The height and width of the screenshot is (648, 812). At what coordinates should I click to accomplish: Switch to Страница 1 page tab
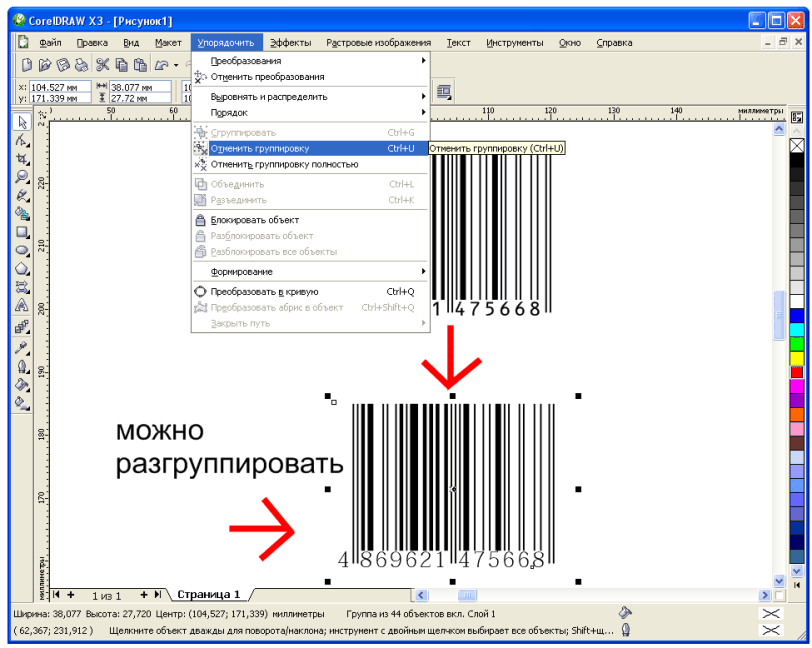coord(209,594)
